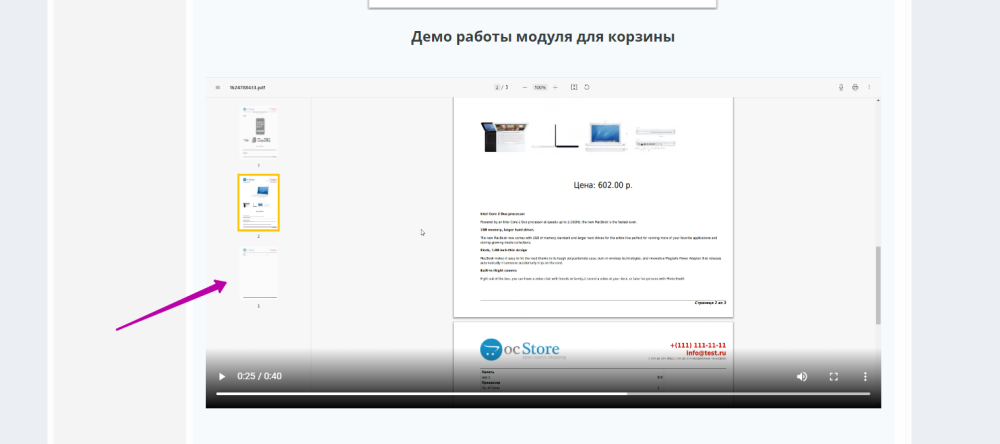Select the highlighted page 2 thumbnail
The image size is (1000, 444).
point(258,202)
